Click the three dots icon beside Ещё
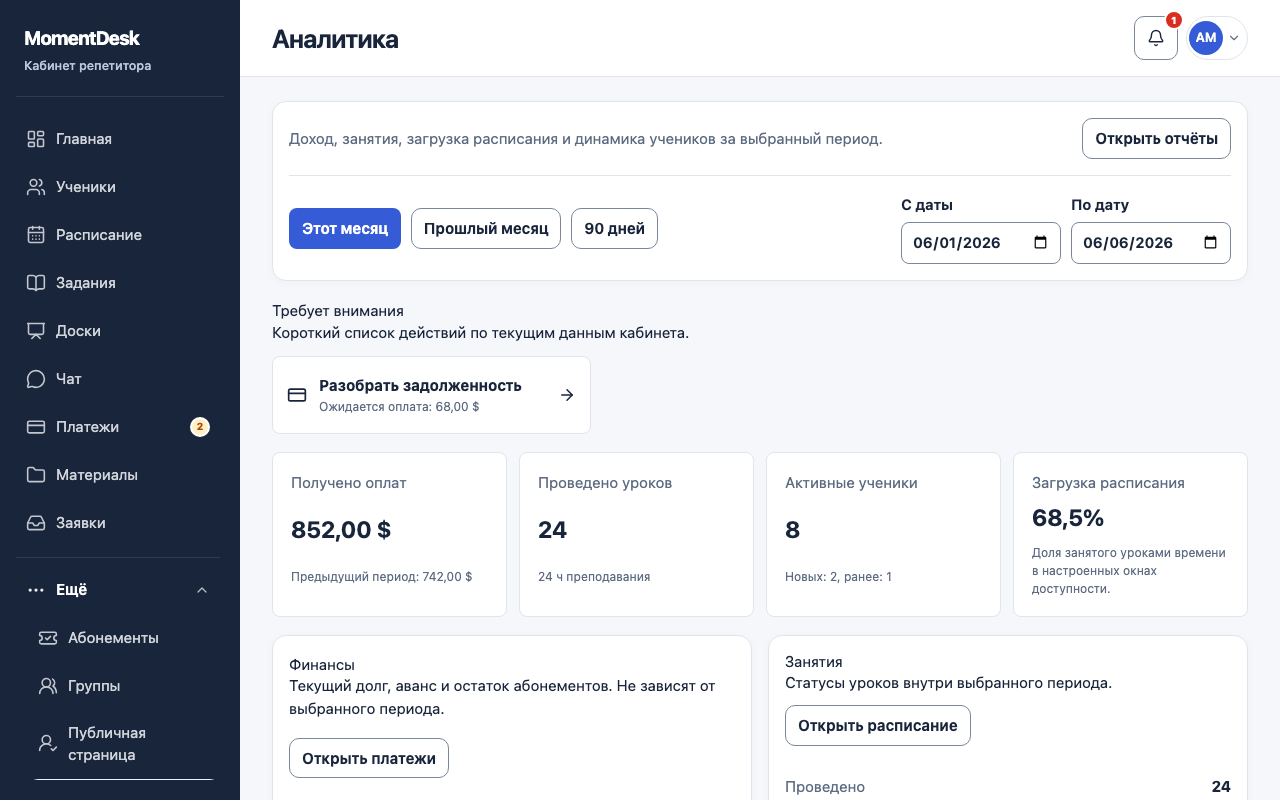 pos(36,590)
